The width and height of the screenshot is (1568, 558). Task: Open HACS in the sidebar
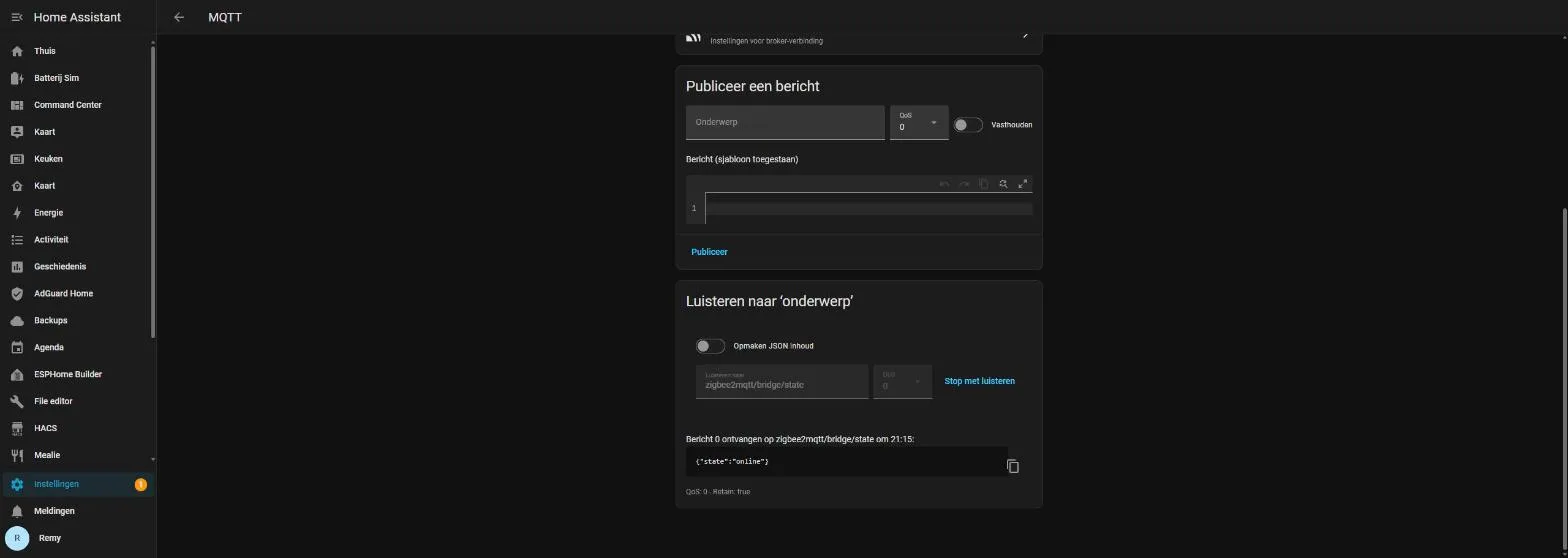coord(78,429)
